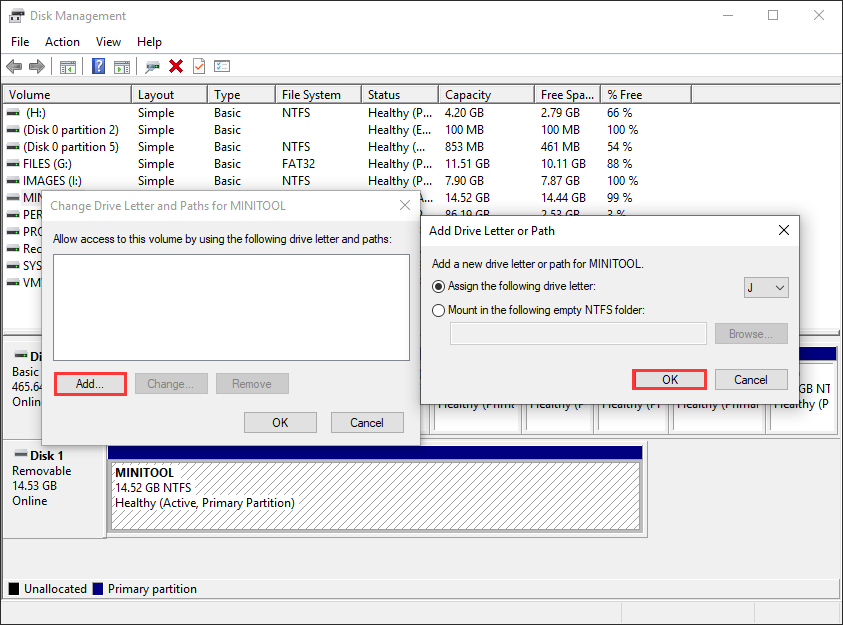This screenshot has height=625, width=843.
Task: Click the checklist settings toolbar icon
Action: (x=222, y=66)
